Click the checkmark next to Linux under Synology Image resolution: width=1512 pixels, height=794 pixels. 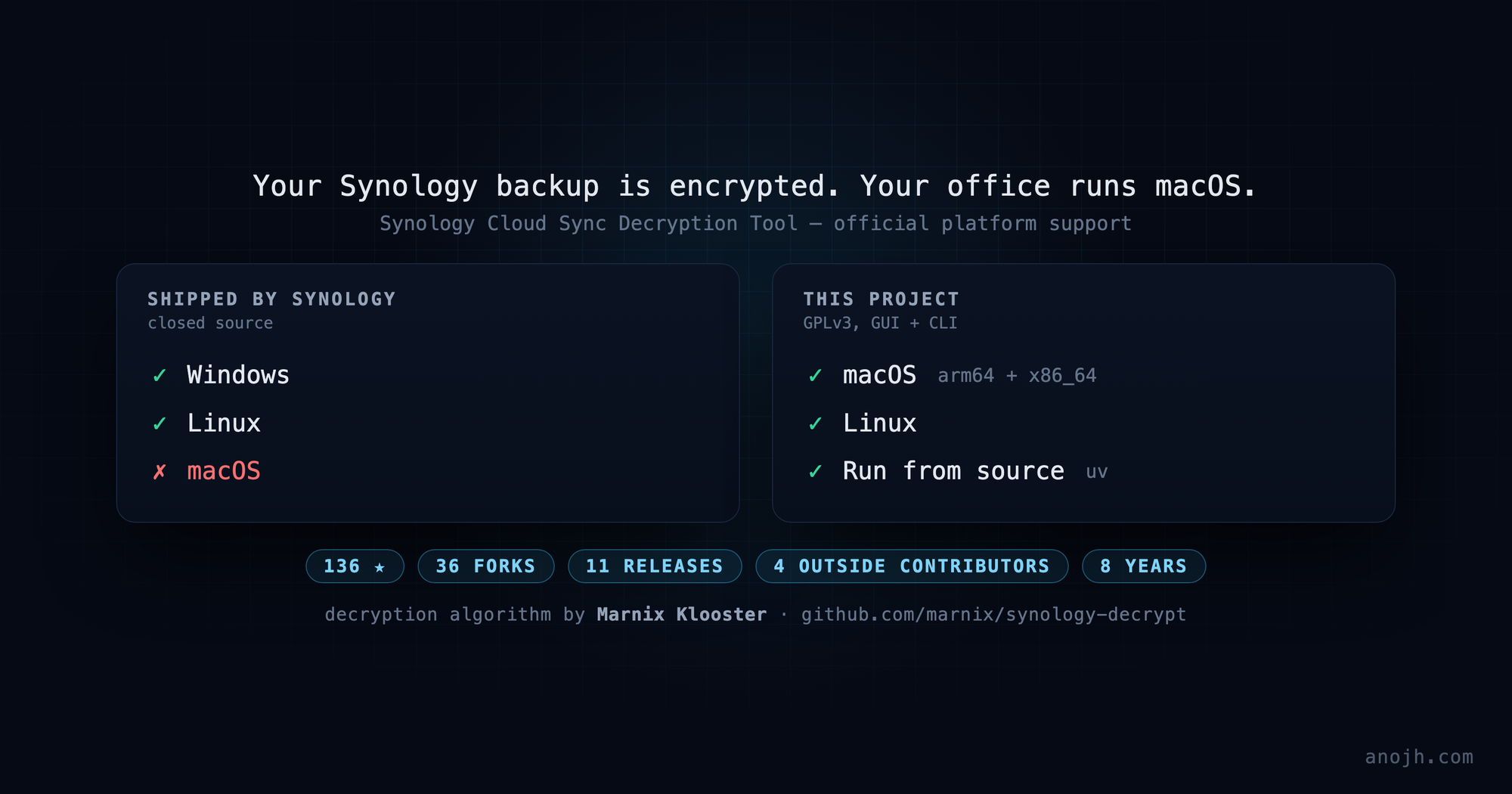pyautogui.click(x=160, y=424)
